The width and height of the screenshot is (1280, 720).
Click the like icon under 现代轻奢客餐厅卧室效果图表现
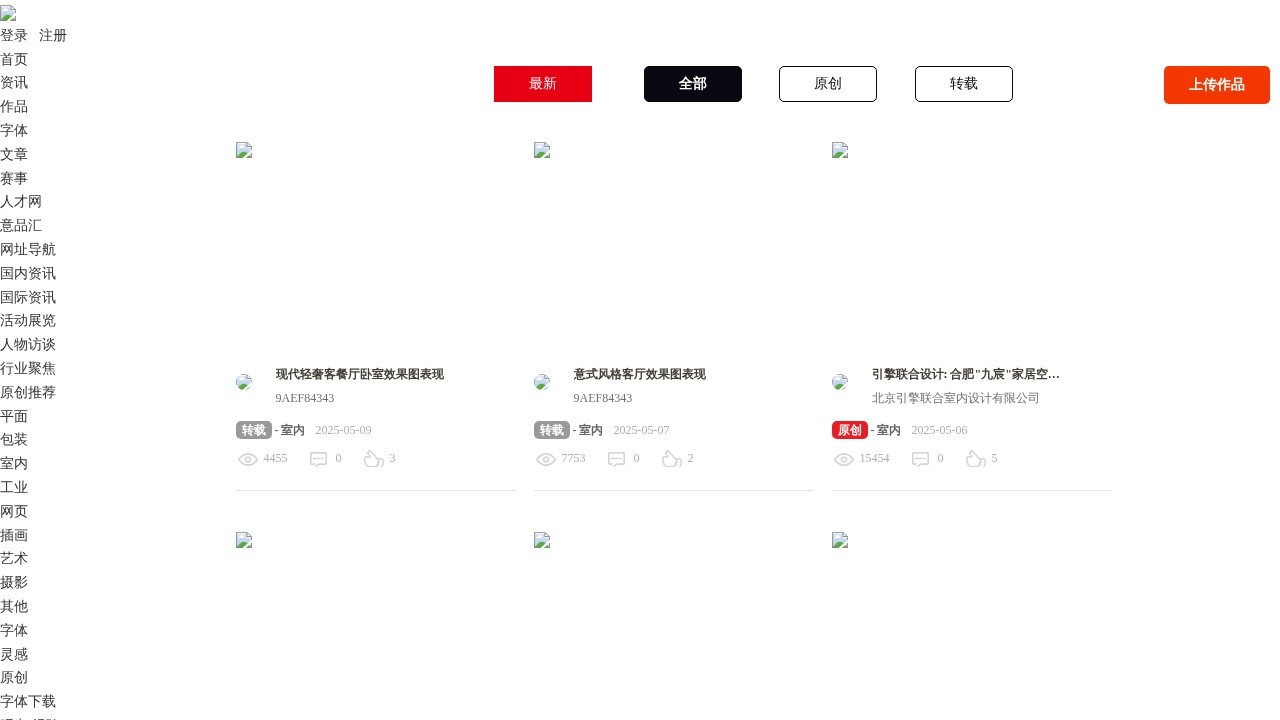(x=372, y=459)
